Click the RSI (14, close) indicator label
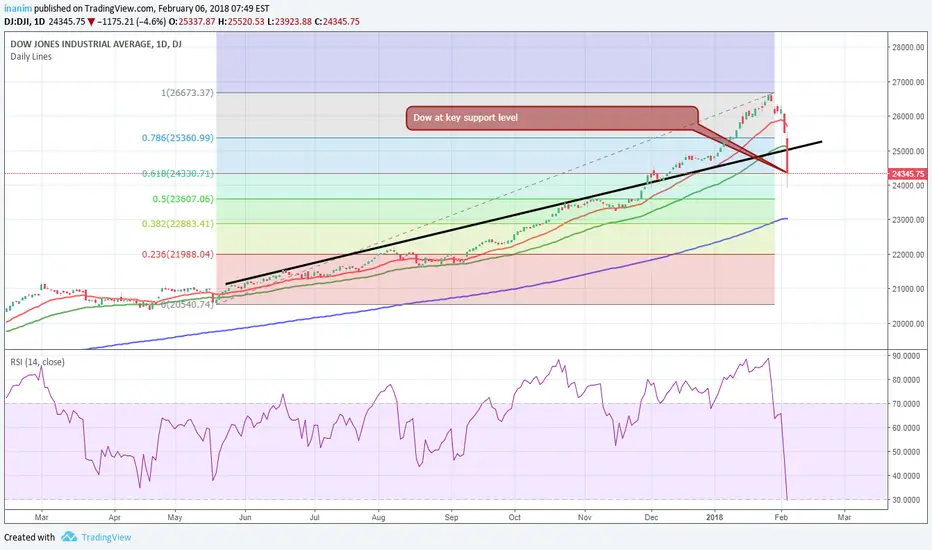The height and width of the screenshot is (550, 932). coord(37,362)
